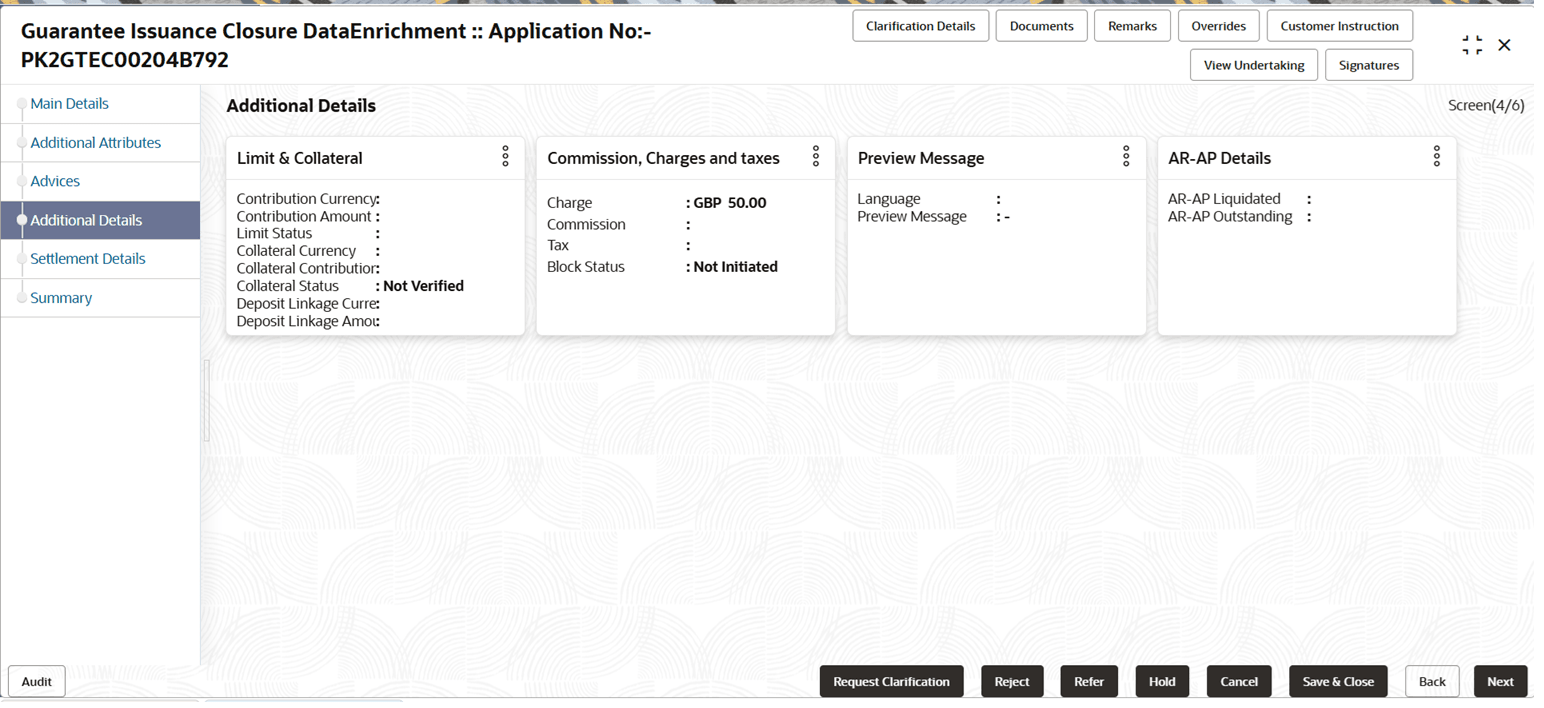Screen dimensions: 1544x708
Task: Click Block Status value Not Initiated
Action: point(735,267)
